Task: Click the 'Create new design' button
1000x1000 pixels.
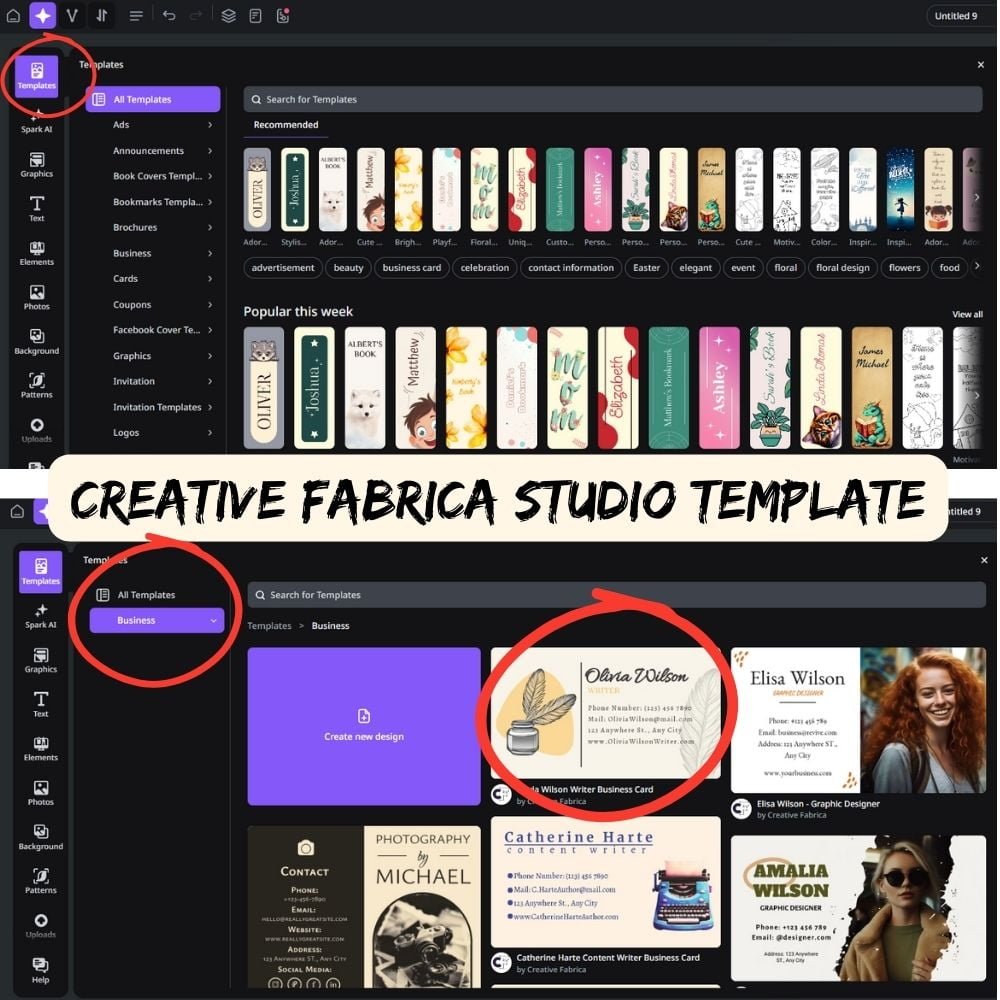Action: (x=364, y=727)
